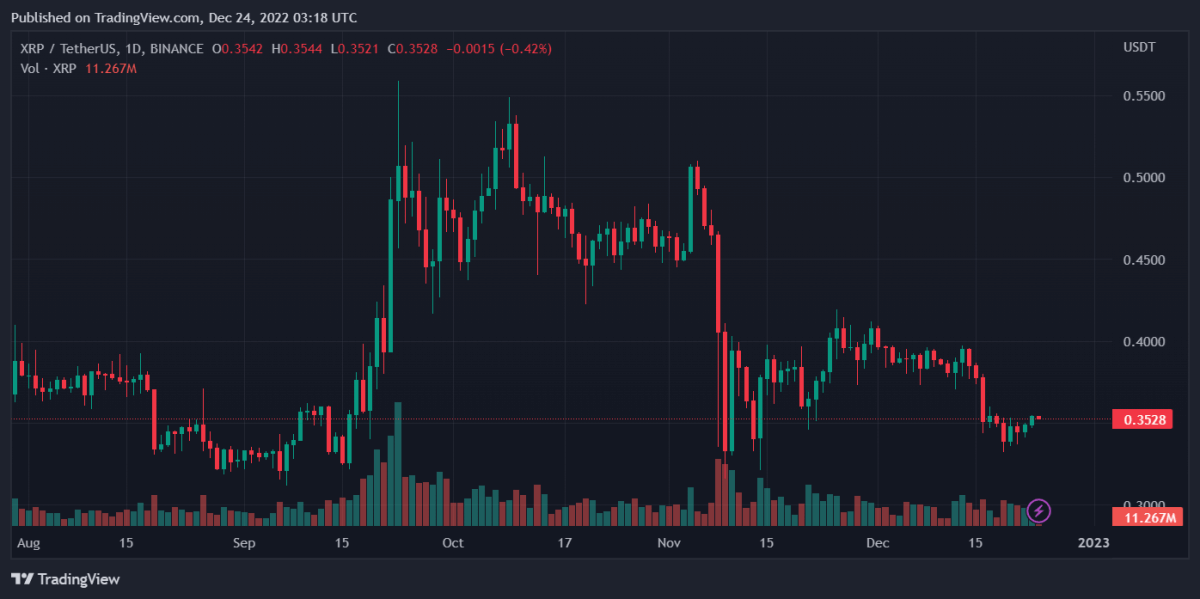Click the 0.4000 price level label
The image size is (1200, 599).
pos(1141,342)
